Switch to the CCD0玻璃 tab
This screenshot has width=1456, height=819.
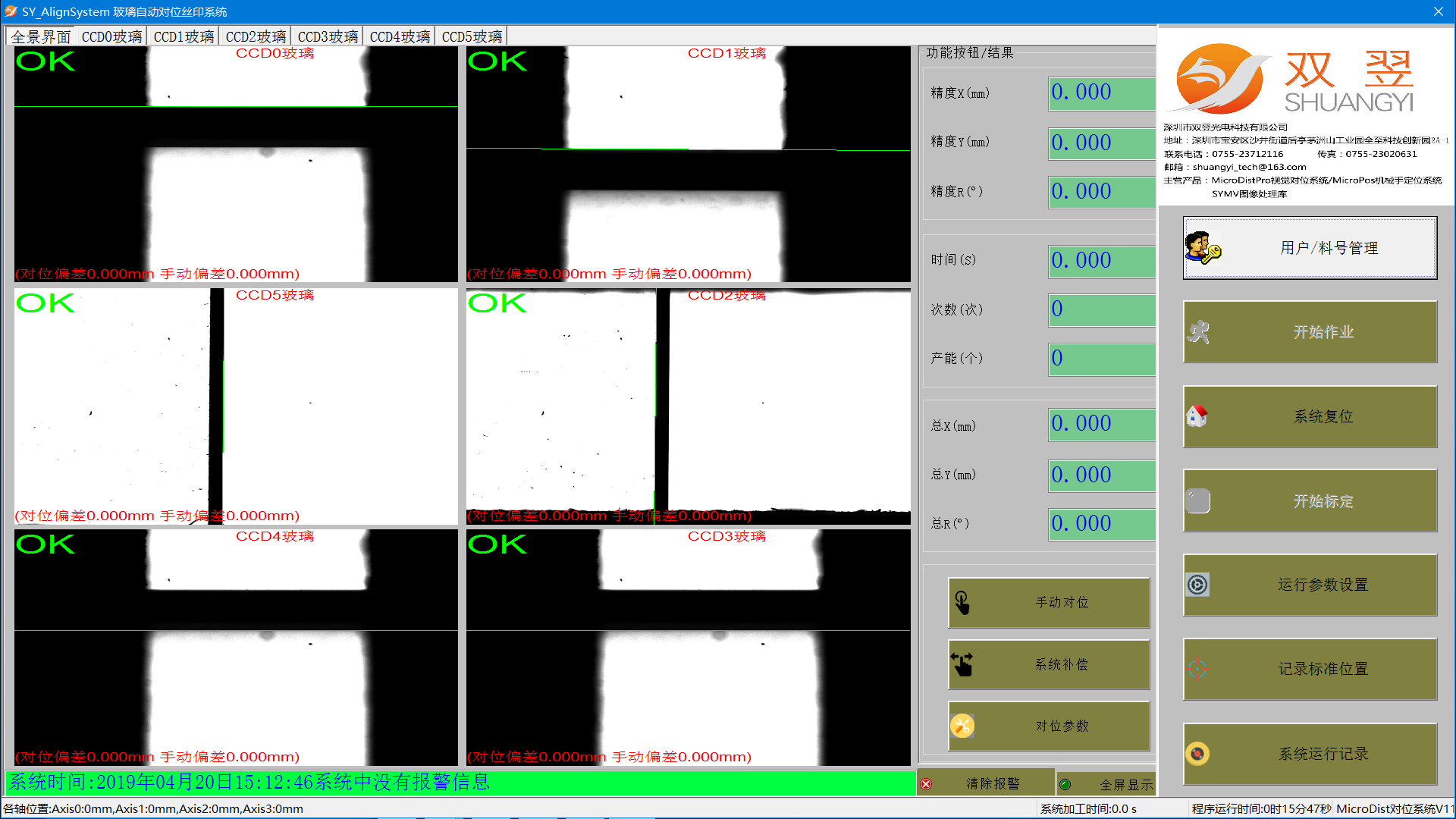(111, 36)
